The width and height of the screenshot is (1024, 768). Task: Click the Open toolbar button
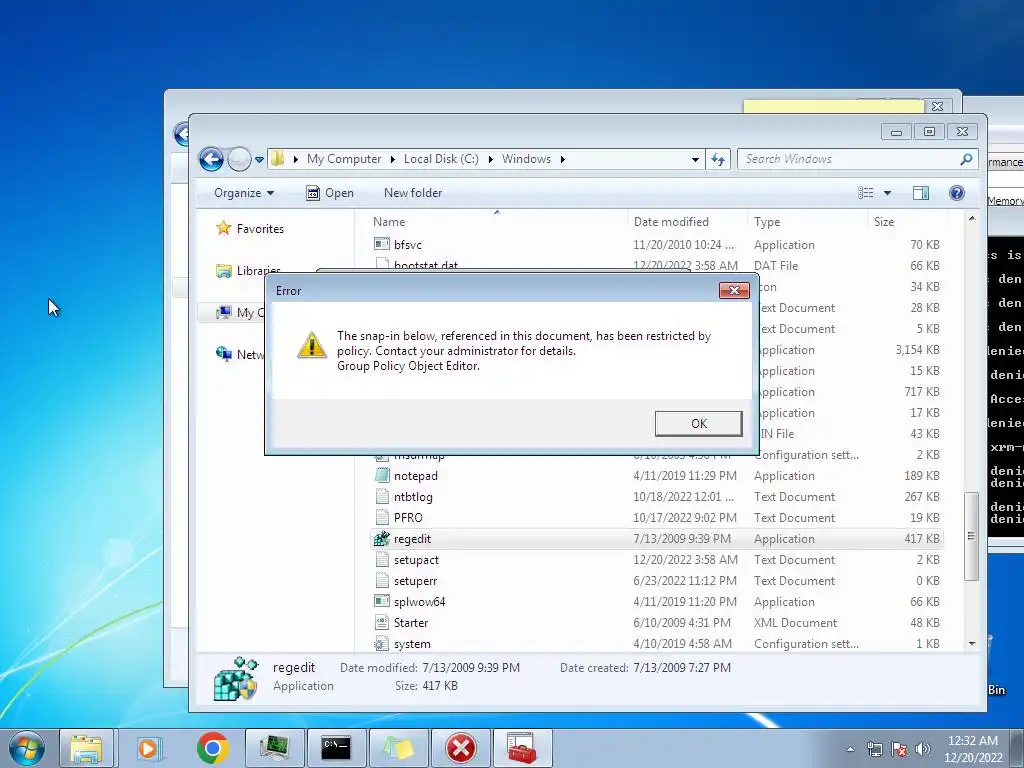click(330, 193)
